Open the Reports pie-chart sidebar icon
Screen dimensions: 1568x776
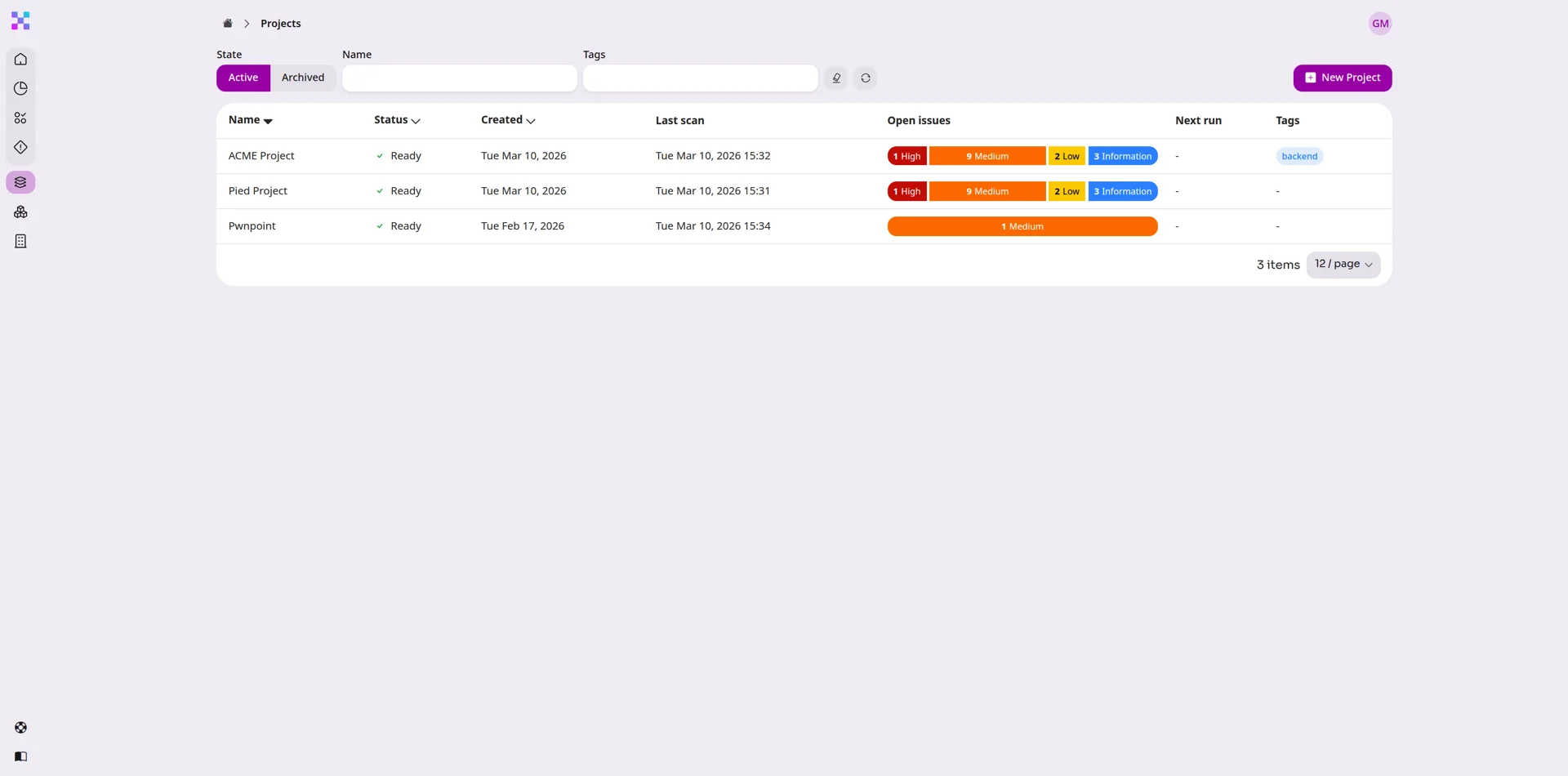(20, 88)
